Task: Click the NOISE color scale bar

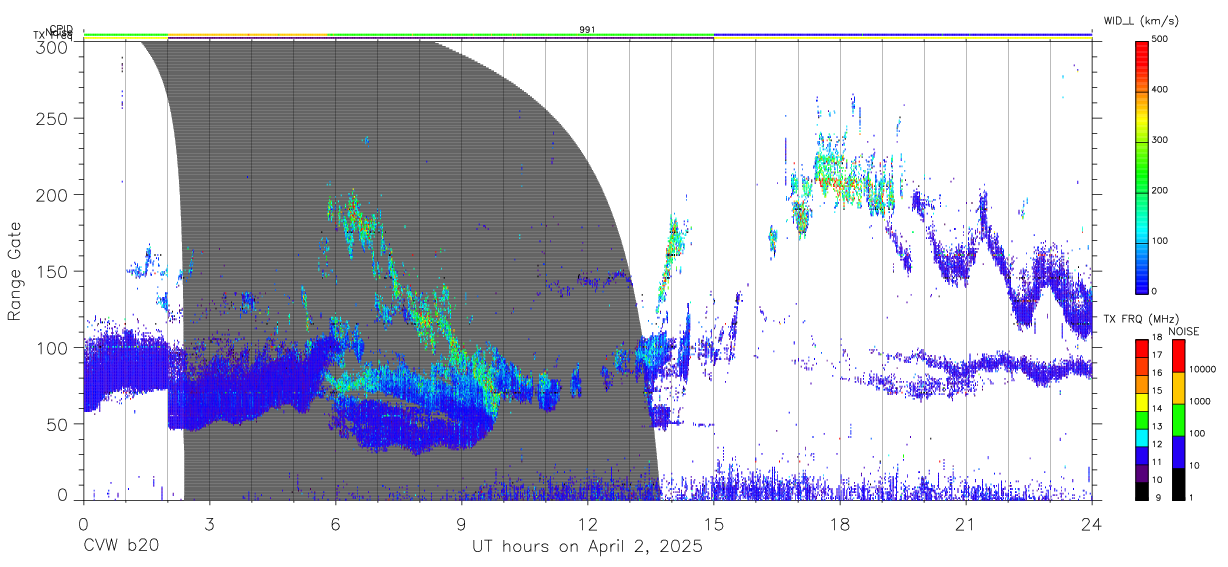Action: pos(1179,420)
